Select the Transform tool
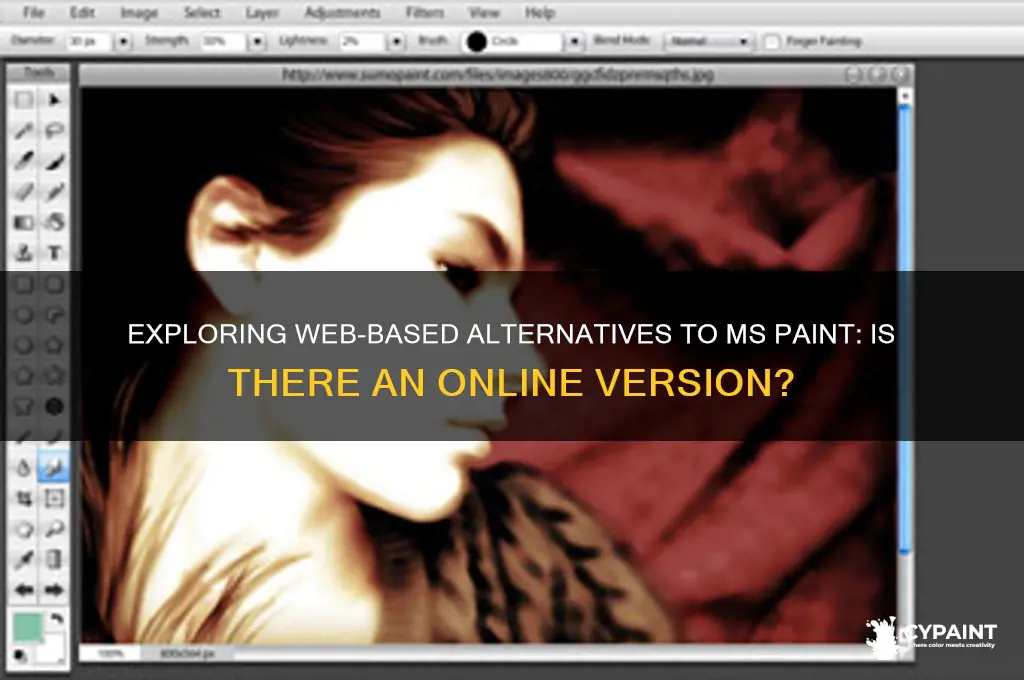The height and width of the screenshot is (680, 1024). [x=54, y=498]
